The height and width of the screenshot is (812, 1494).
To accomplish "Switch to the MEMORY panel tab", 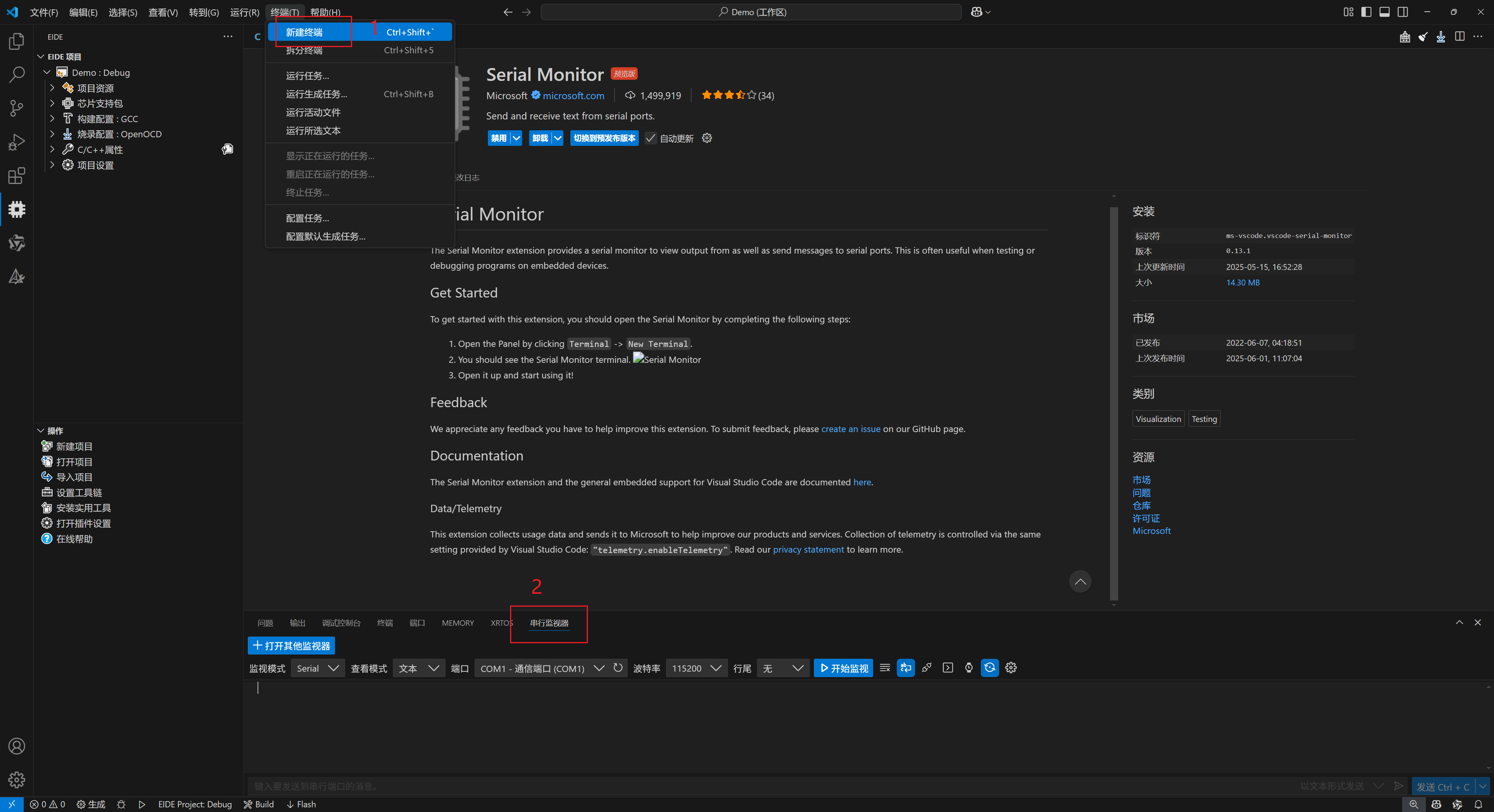I will 458,623.
